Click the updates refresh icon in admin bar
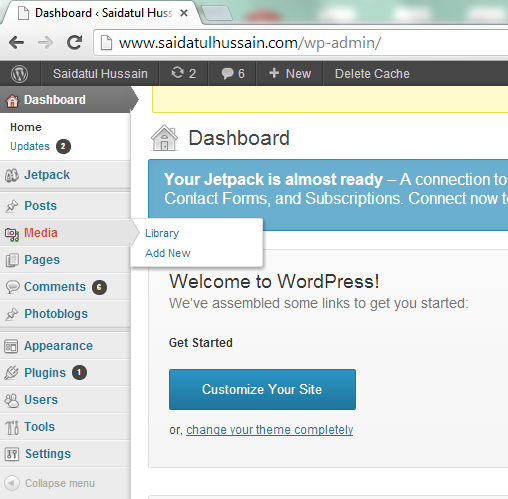This screenshot has width=508, height=499. [178, 73]
